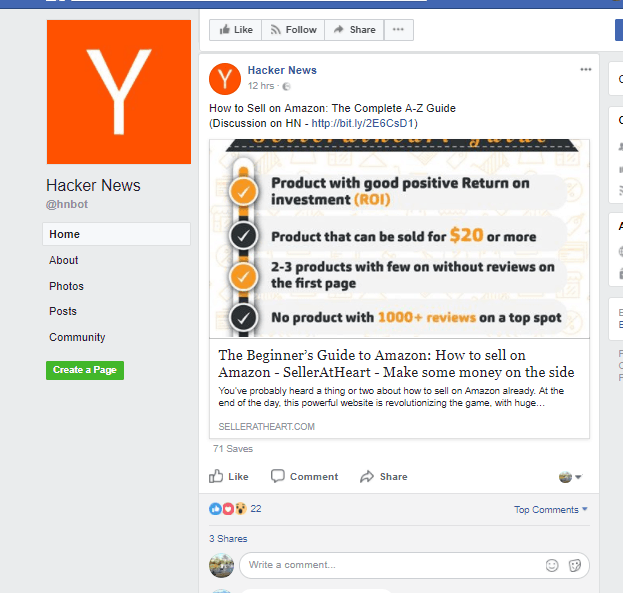This screenshot has width=623, height=593.
Task: Open the sticker picker in comment box
Action: pos(575,565)
